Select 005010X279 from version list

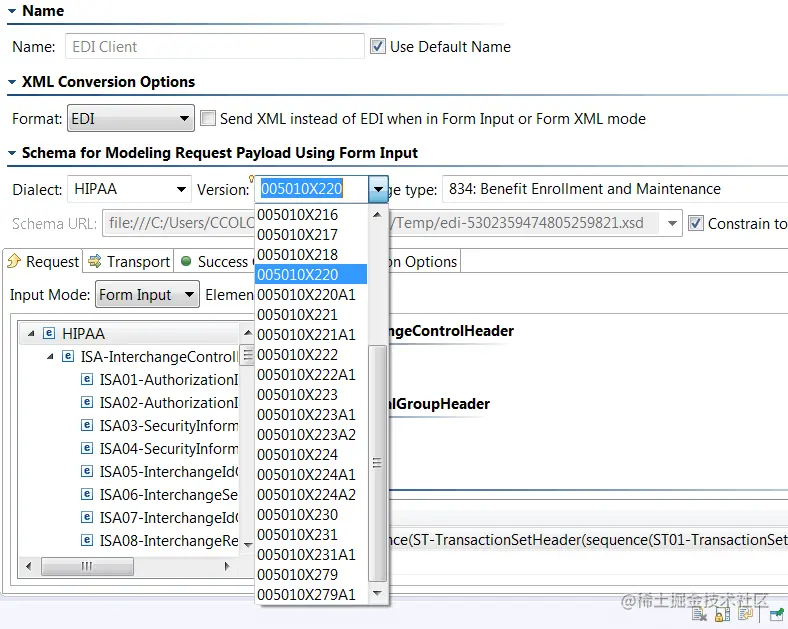311,575
